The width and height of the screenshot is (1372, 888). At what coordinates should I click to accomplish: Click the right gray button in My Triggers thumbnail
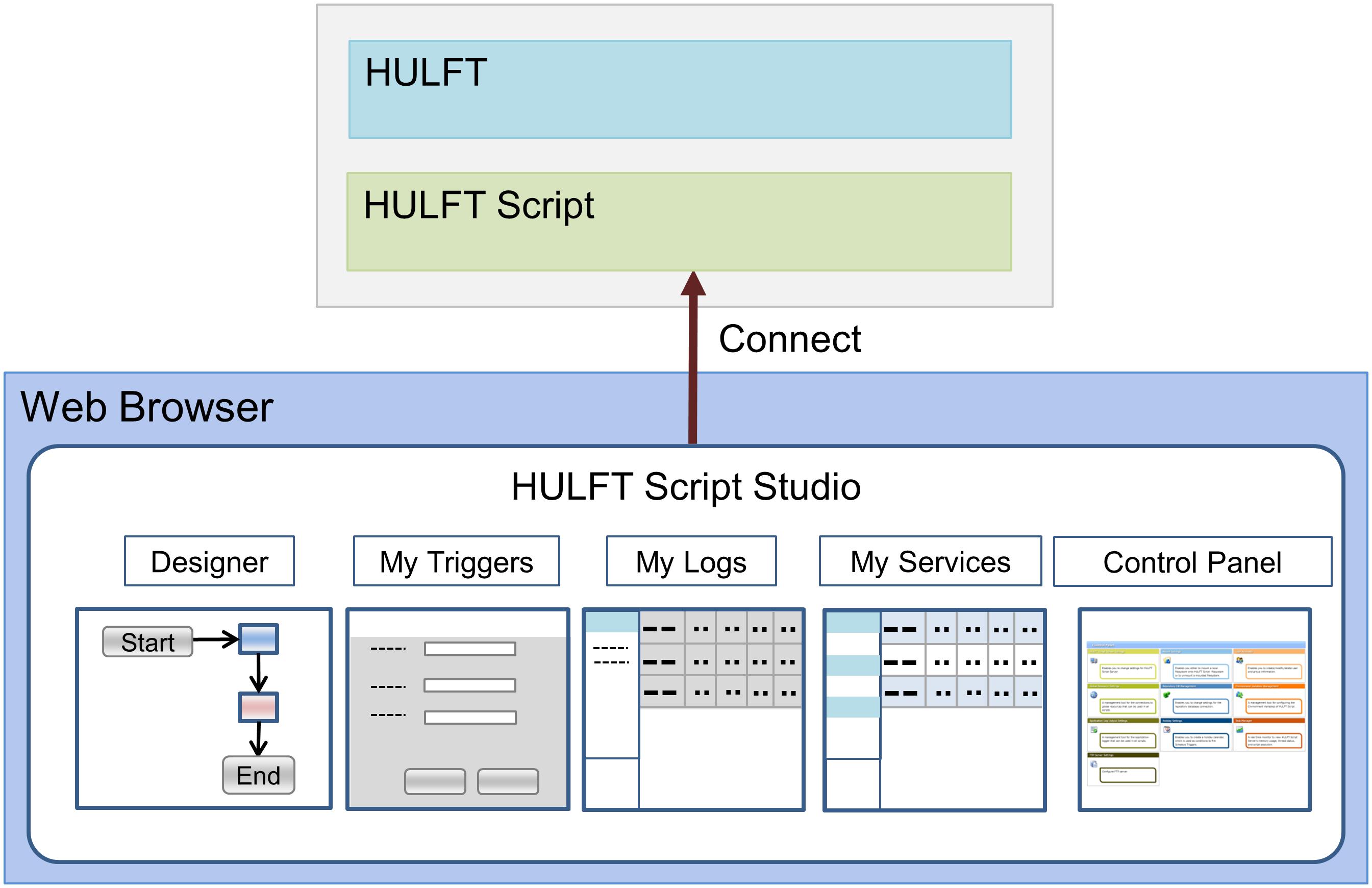[508, 781]
